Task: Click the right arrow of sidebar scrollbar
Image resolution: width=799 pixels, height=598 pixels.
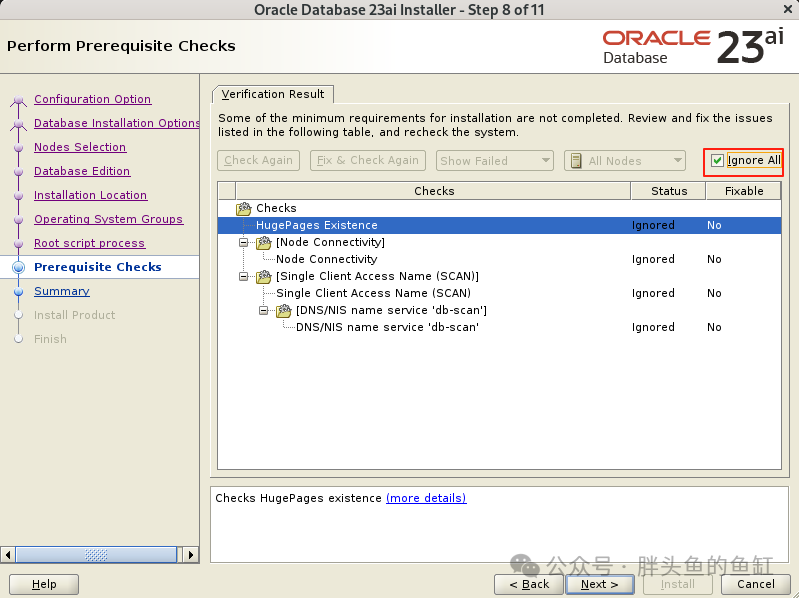Action: pos(191,554)
